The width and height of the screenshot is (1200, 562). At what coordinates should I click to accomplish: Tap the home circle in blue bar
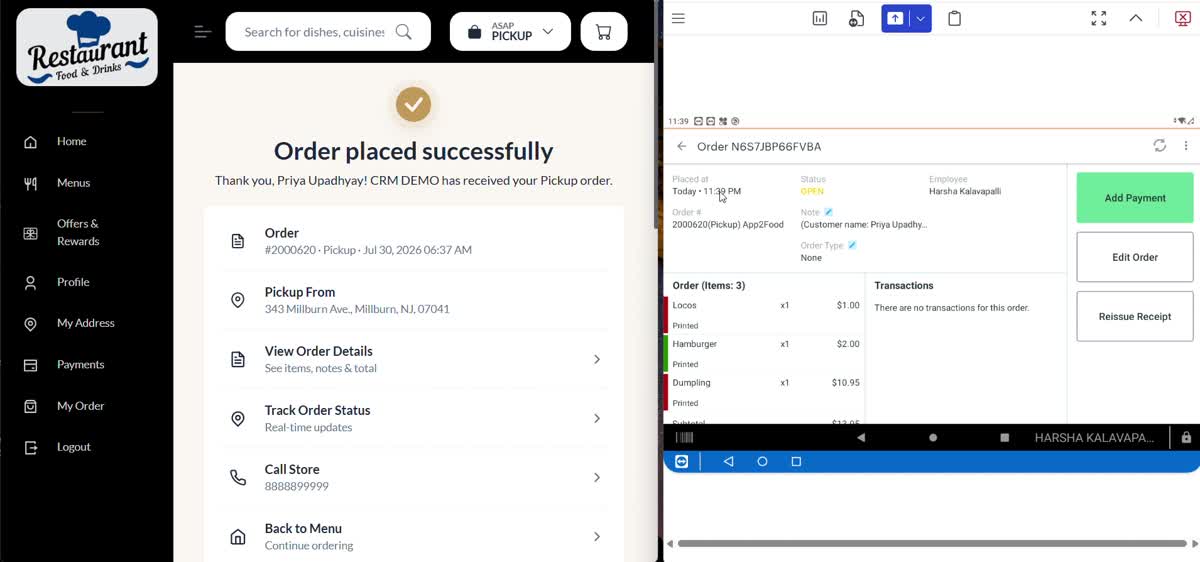(762, 462)
